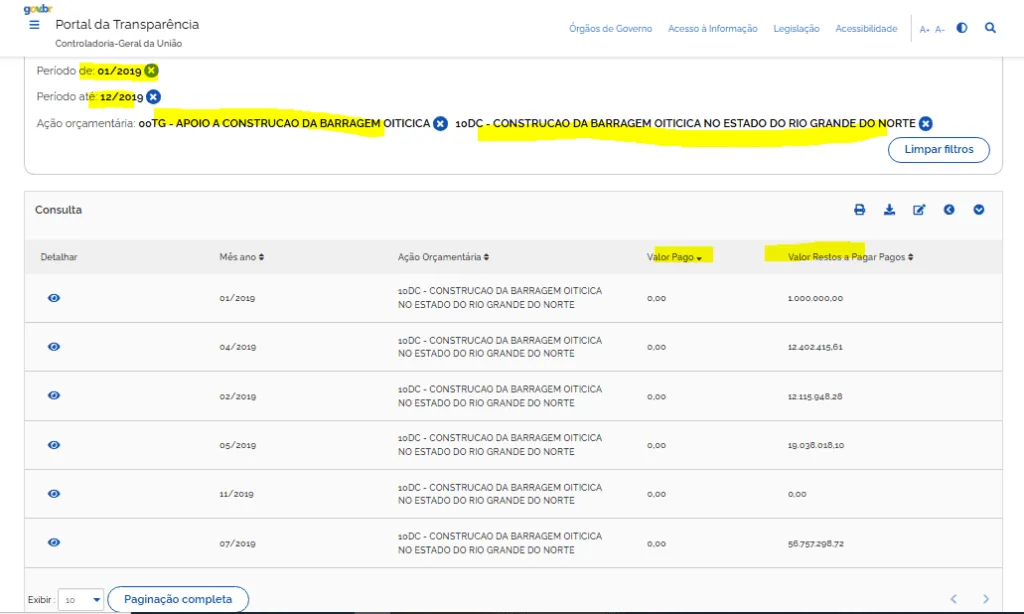Click the left-arrow circle icon in Consulta

click(x=949, y=210)
